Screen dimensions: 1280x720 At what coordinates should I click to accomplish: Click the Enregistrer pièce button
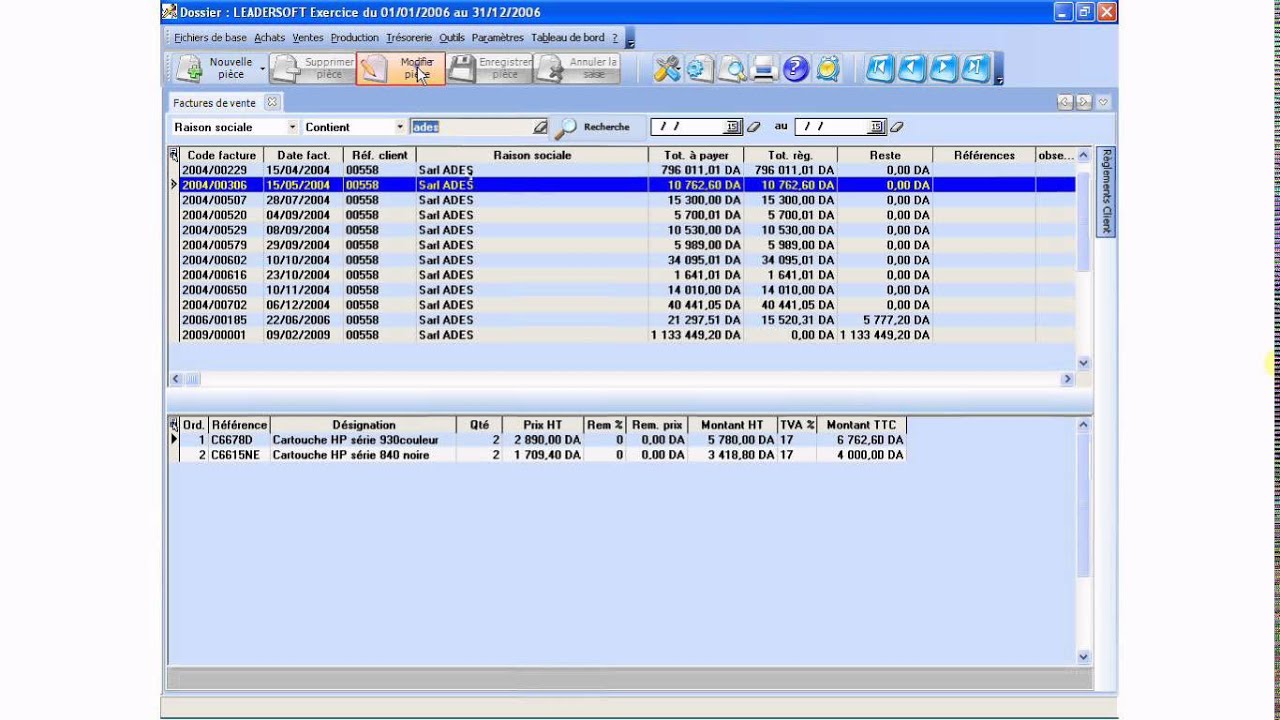click(x=489, y=68)
